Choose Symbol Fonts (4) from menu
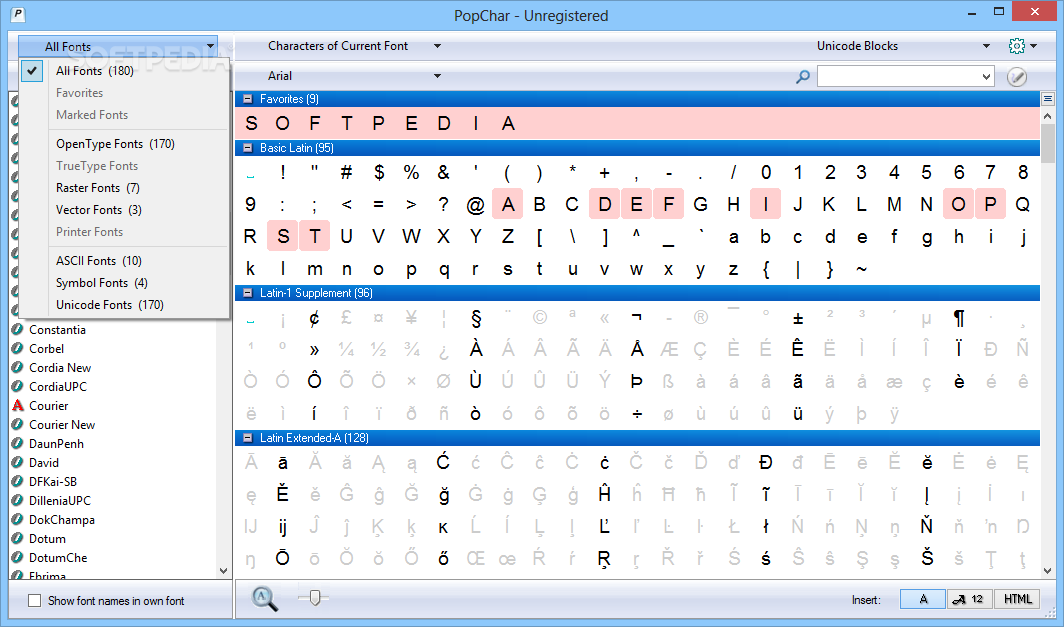Screen dimensions: 1064x627 tap(125, 283)
